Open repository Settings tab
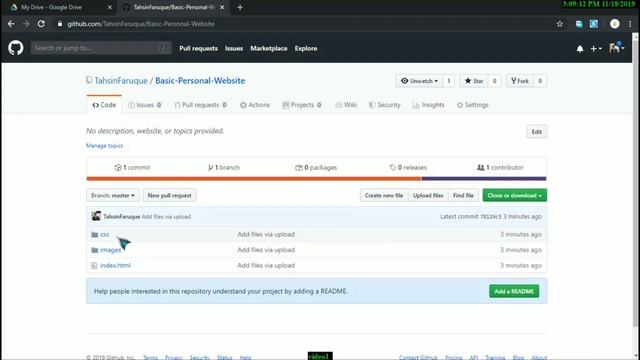 tap(473, 105)
